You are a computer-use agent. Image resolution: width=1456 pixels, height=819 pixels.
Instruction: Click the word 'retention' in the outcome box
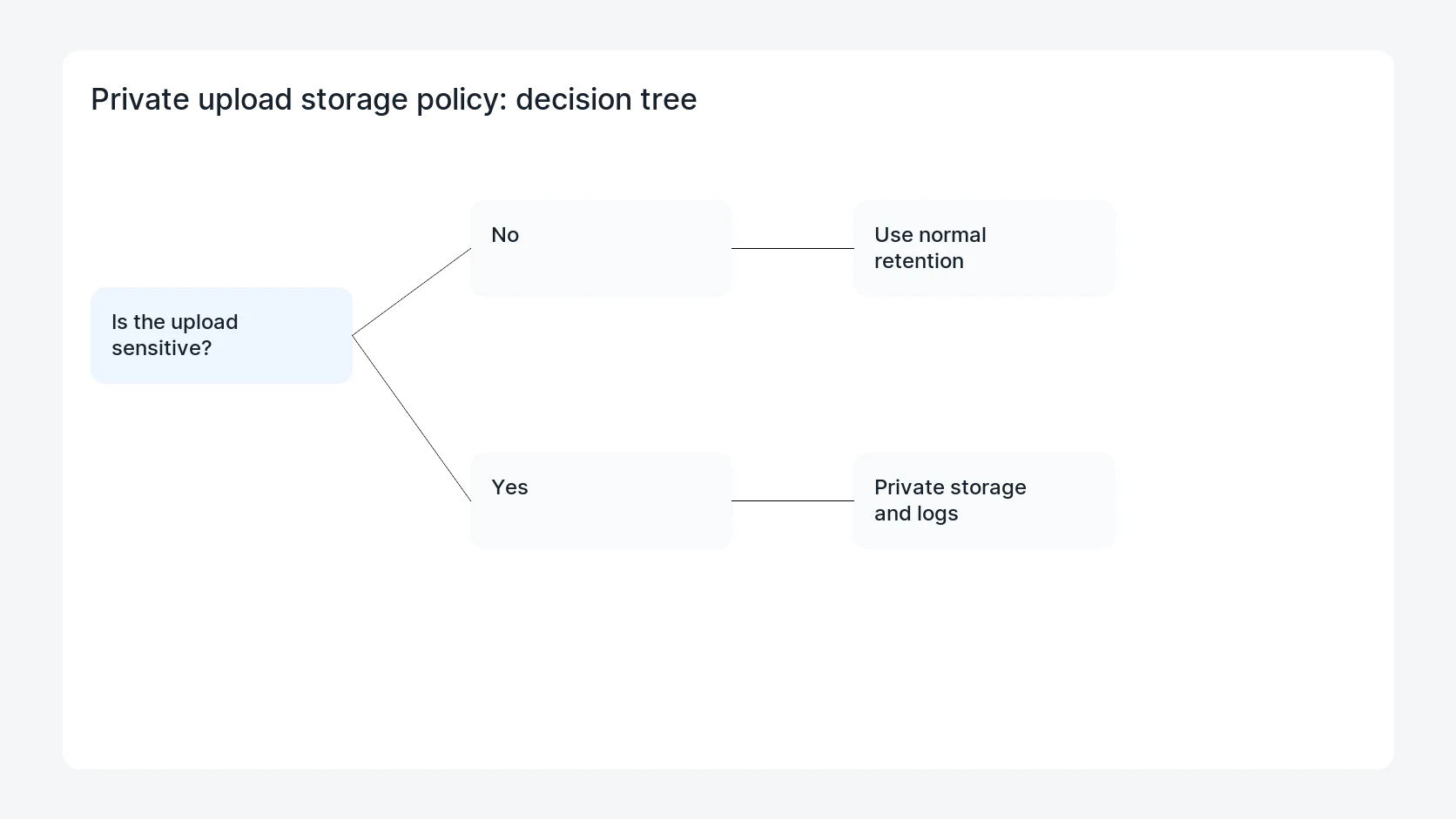click(919, 261)
